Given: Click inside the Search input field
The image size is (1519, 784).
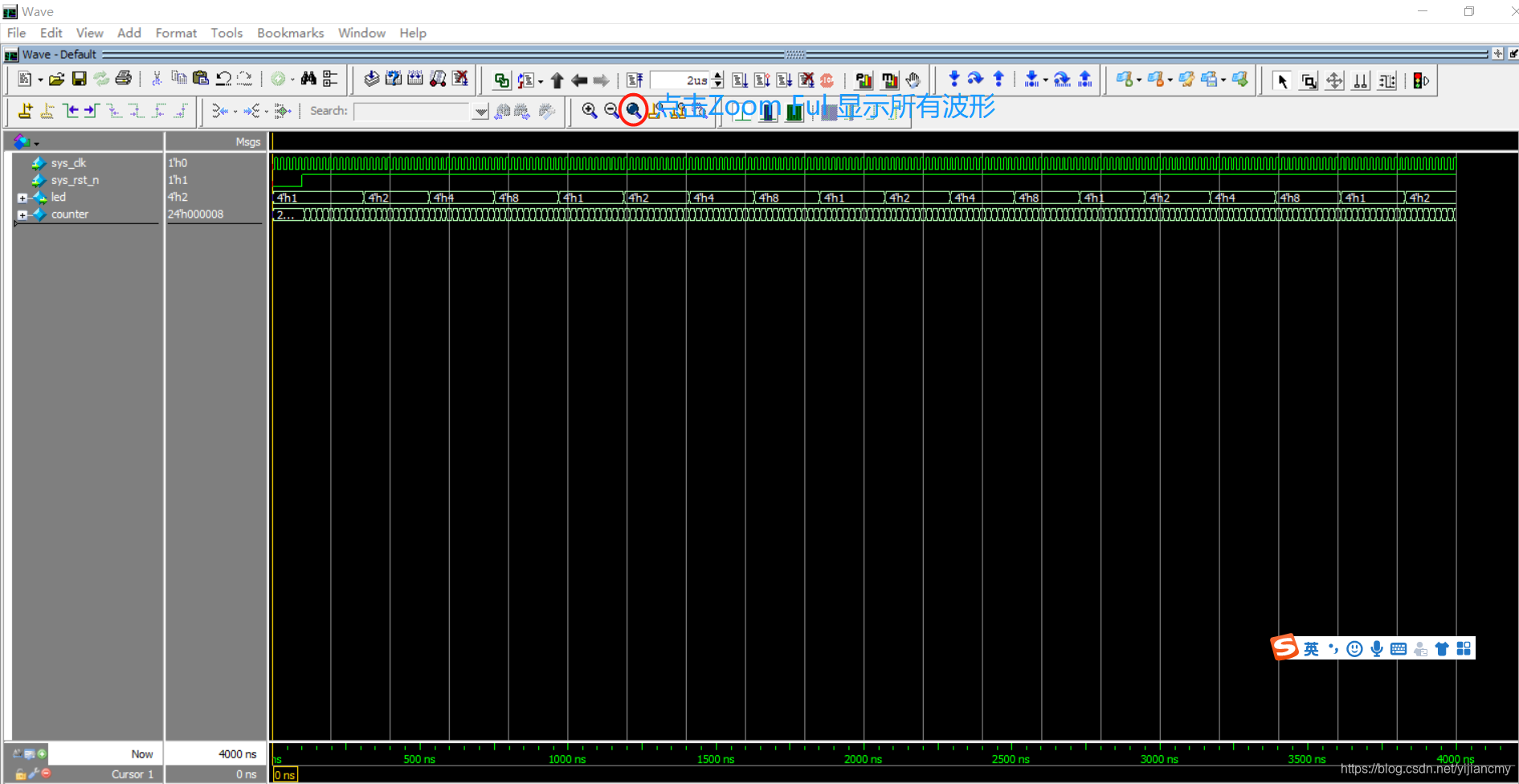Looking at the screenshot, I should click(413, 112).
